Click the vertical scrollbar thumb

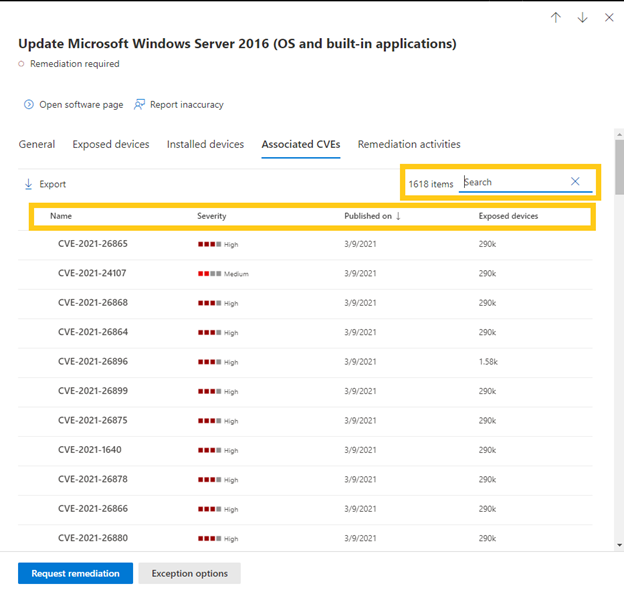[619, 167]
